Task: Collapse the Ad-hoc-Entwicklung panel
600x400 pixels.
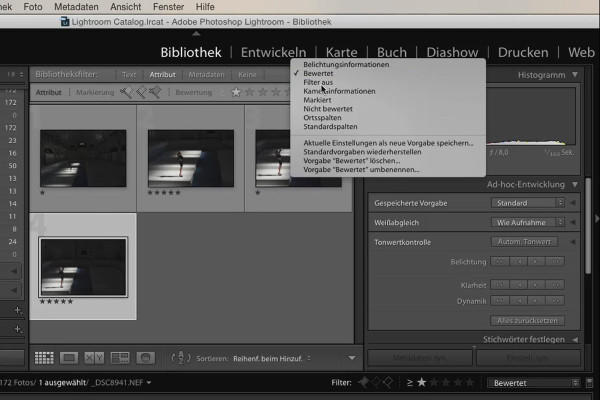Action: (575, 184)
